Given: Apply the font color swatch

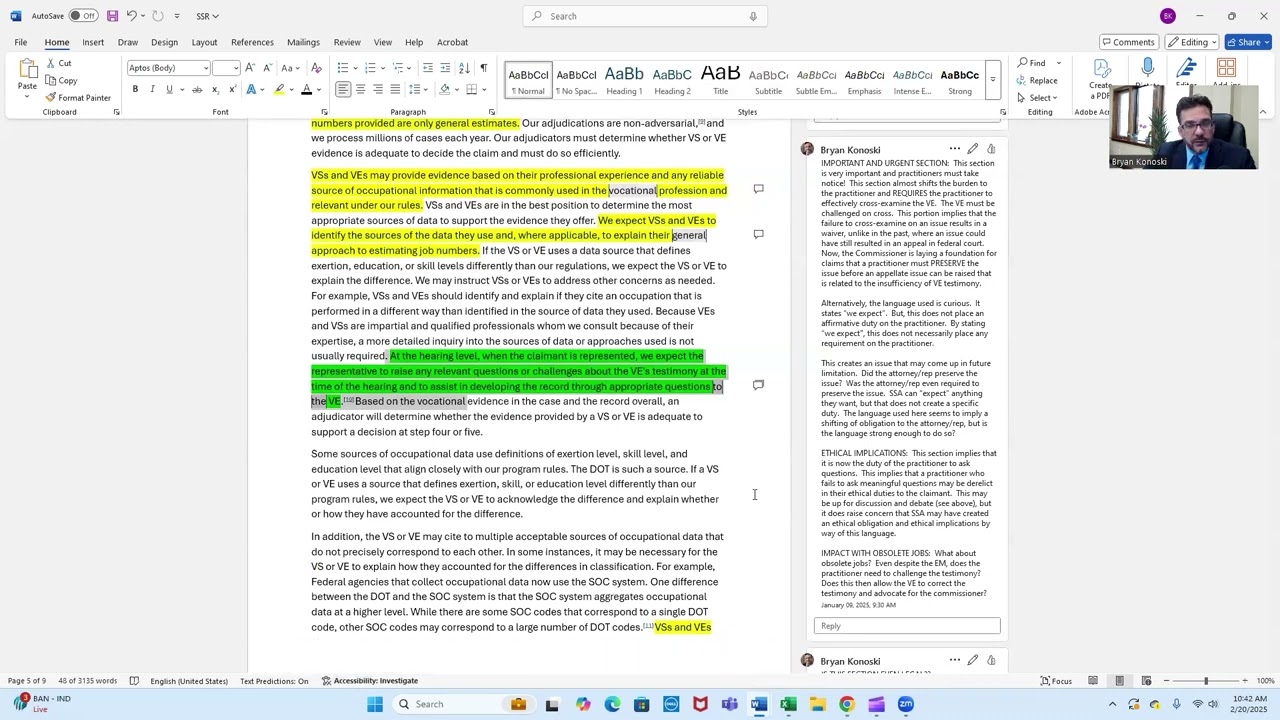Looking at the screenshot, I should coord(307,90).
